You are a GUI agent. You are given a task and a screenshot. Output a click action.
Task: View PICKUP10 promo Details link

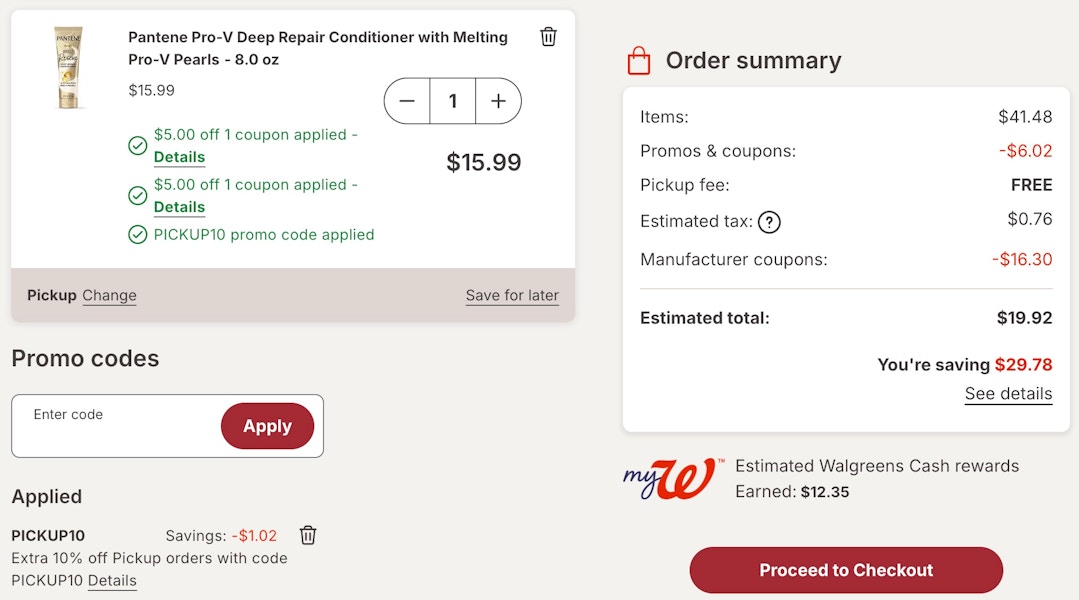click(x=112, y=581)
